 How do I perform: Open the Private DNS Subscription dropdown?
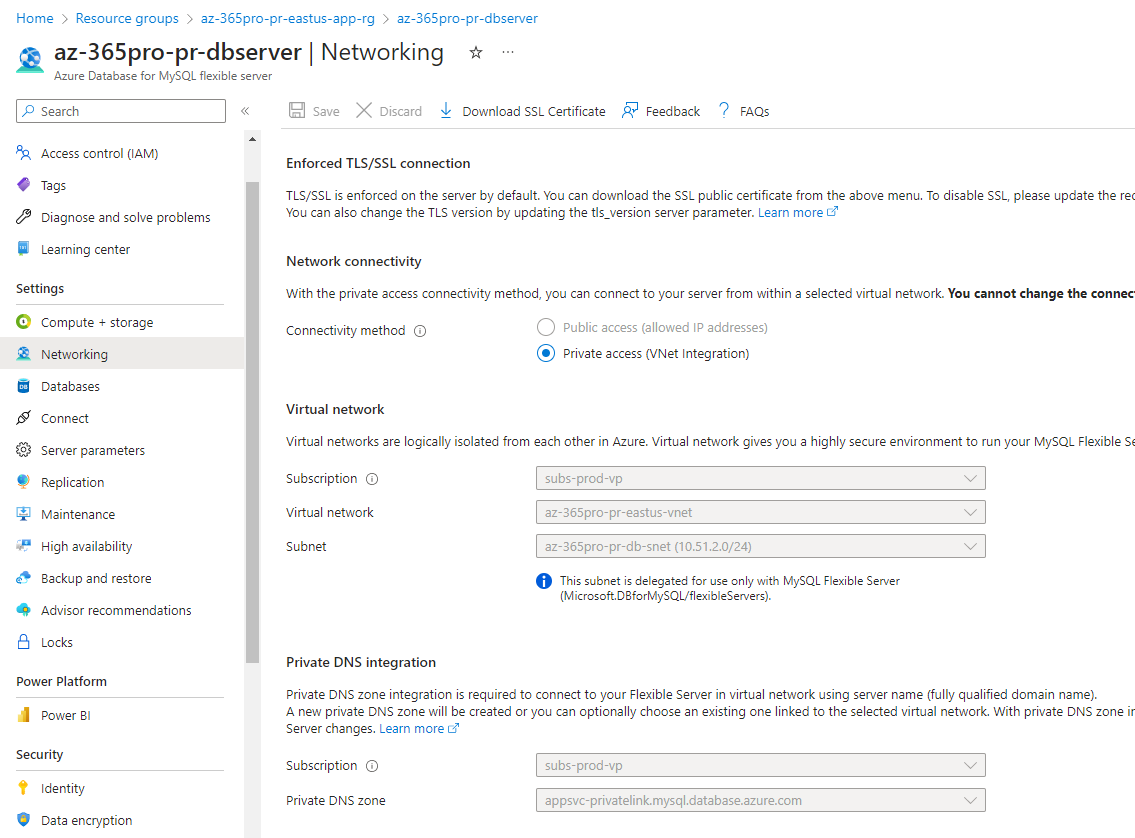pyautogui.click(x=761, y=765)
